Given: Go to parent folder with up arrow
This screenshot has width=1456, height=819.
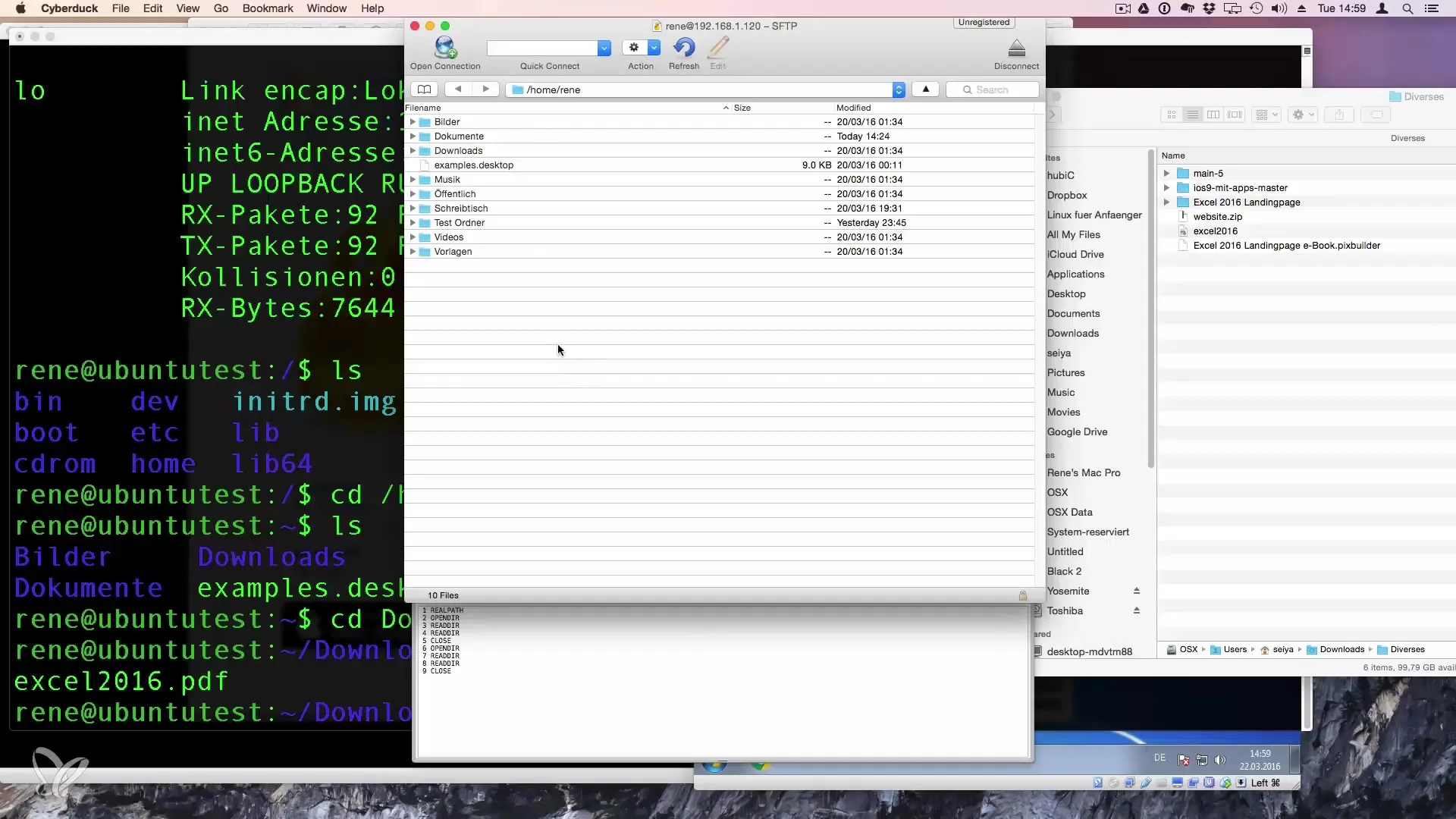Looking at the screenshot, I should pyautogui.click(x=925, y=89).
